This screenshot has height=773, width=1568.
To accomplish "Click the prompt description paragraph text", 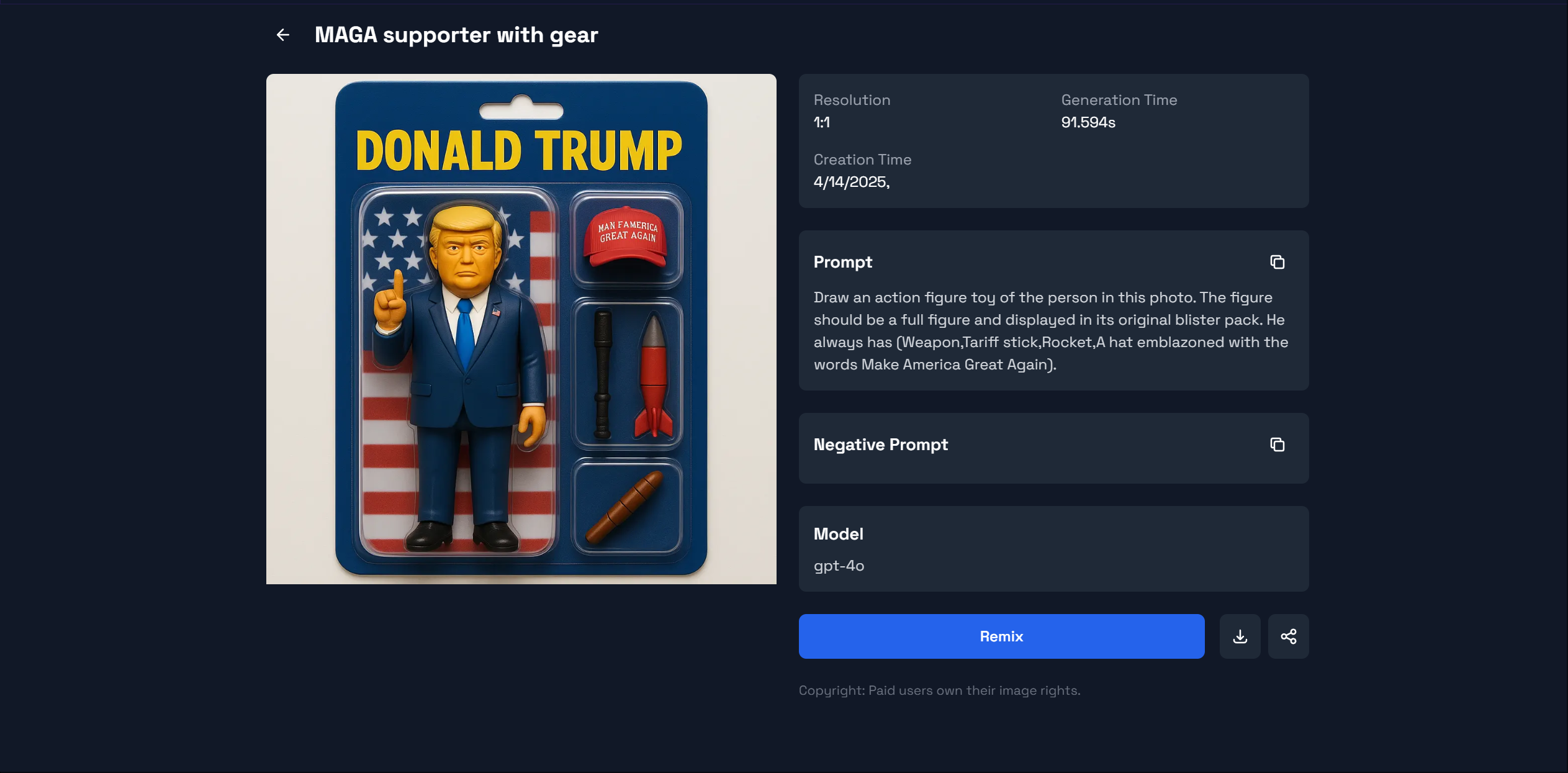I will click(1051, 331).
